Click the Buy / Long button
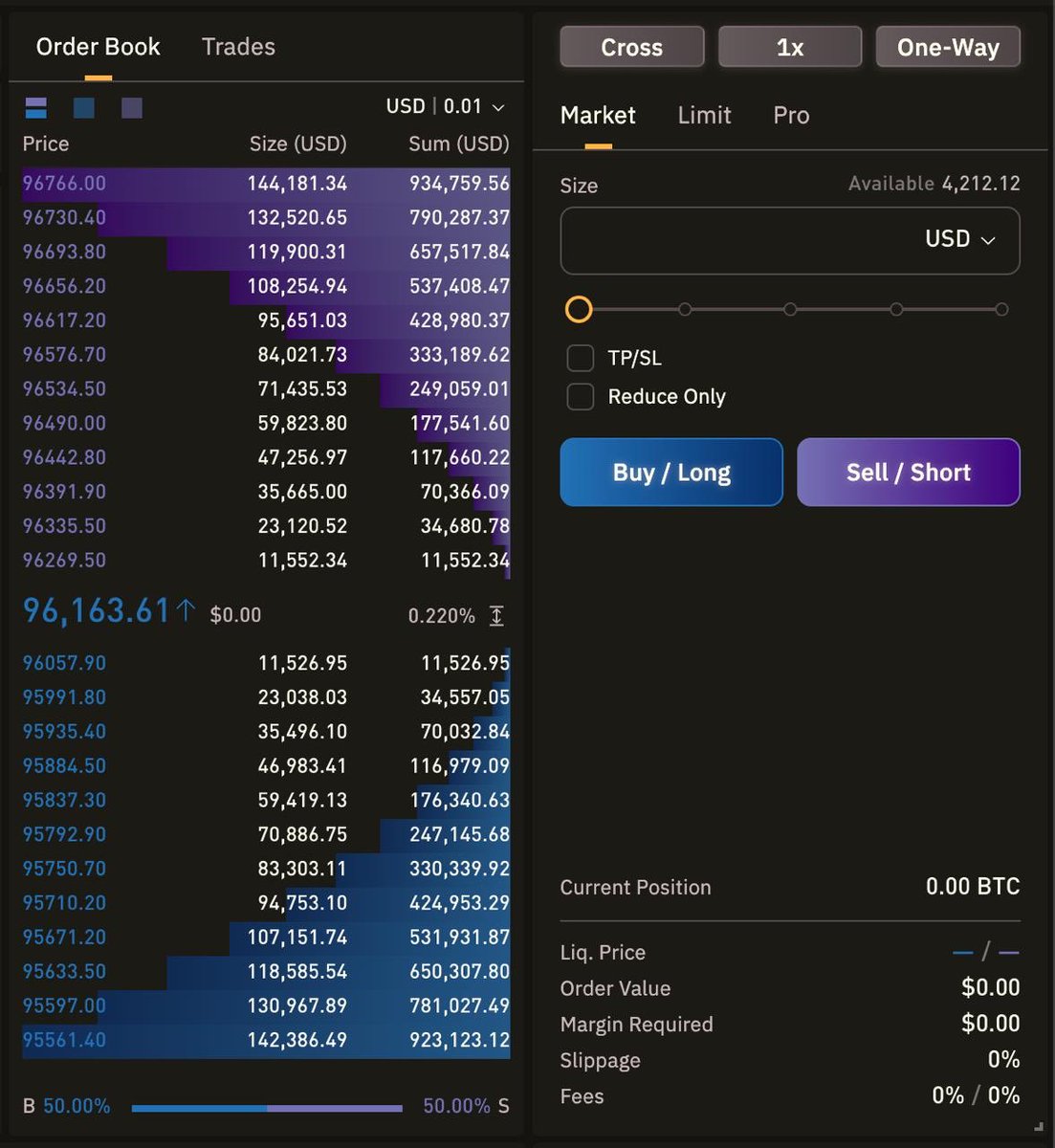 coord(670,472)
